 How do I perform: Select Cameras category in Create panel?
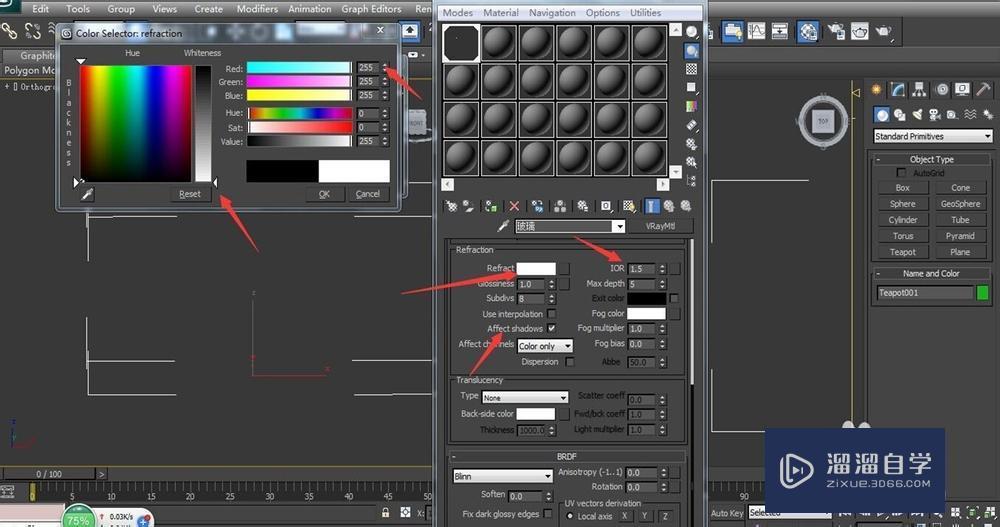pos(934,115)
